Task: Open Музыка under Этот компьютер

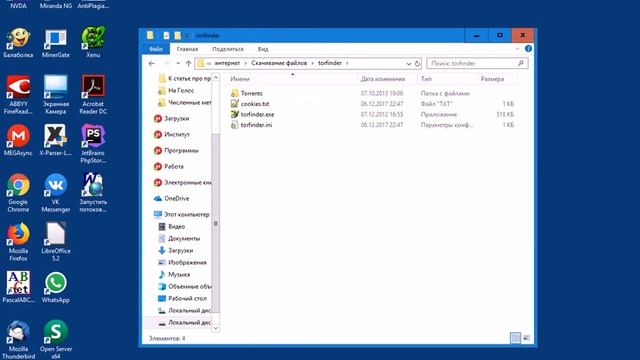Action: click(x=175, y=274)
